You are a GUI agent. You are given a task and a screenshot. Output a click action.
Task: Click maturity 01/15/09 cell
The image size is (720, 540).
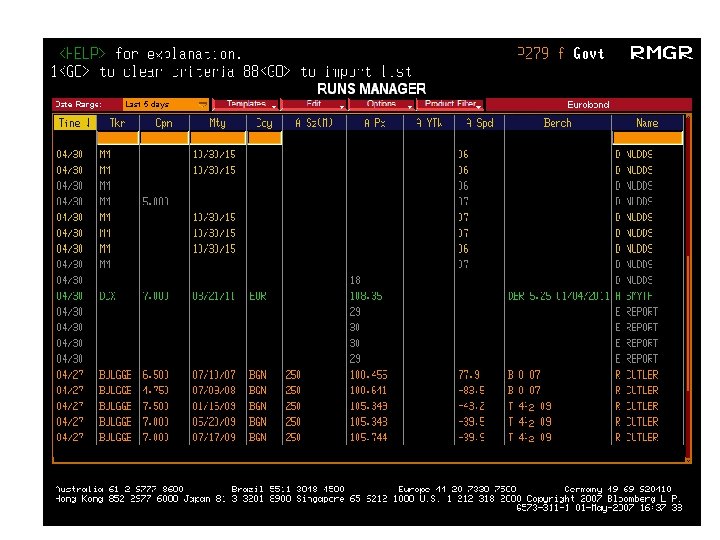pos(214,406)
